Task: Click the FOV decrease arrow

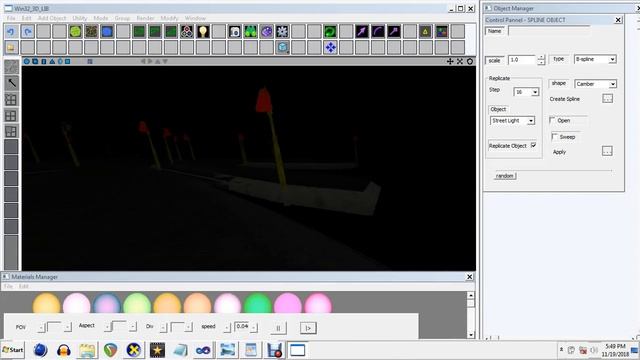Action: click(x=41, y=327)
